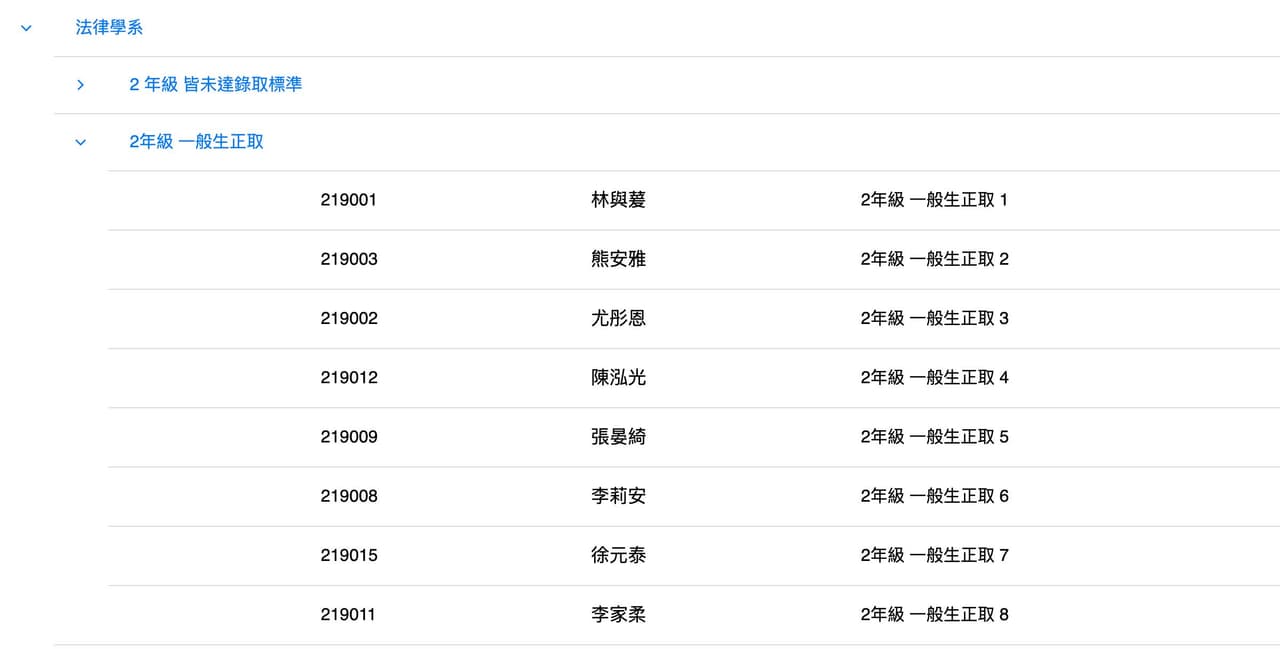Image resolution: width=1280 pixels, height=649 pixels.
Task: Select the name 熊安雅
Action: tap(619, 259)
